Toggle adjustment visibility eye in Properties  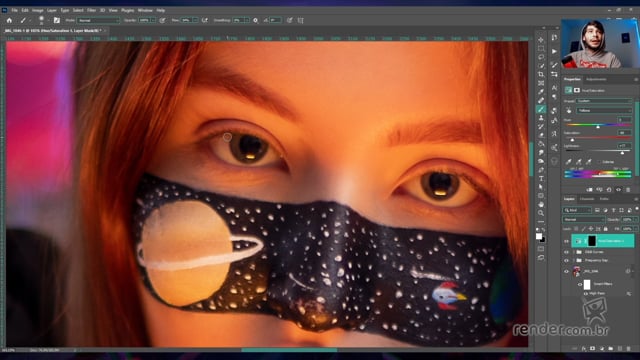tap(618, 189)
